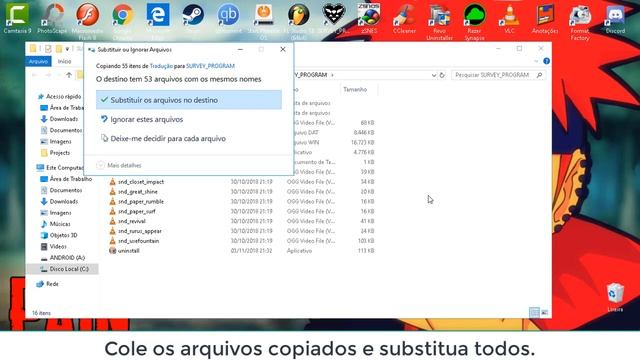Select Objetos 3D in navigation pane
640x360 pixels.
59,235
